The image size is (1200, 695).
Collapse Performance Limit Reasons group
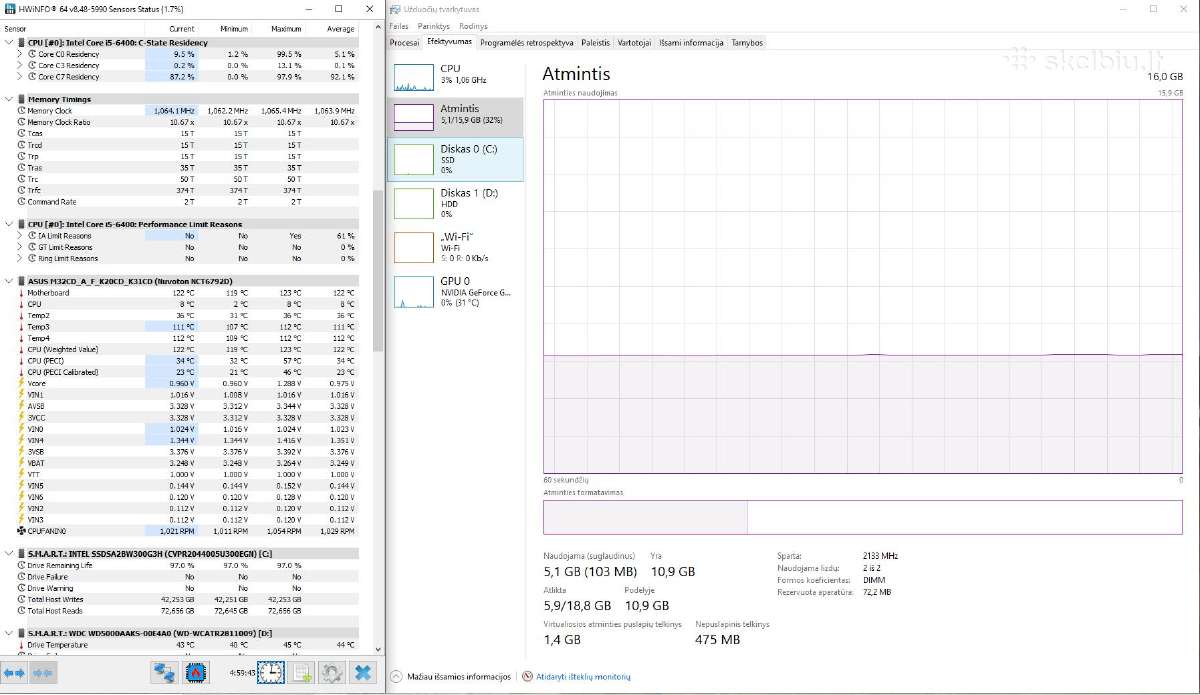(x=9, y=224)
